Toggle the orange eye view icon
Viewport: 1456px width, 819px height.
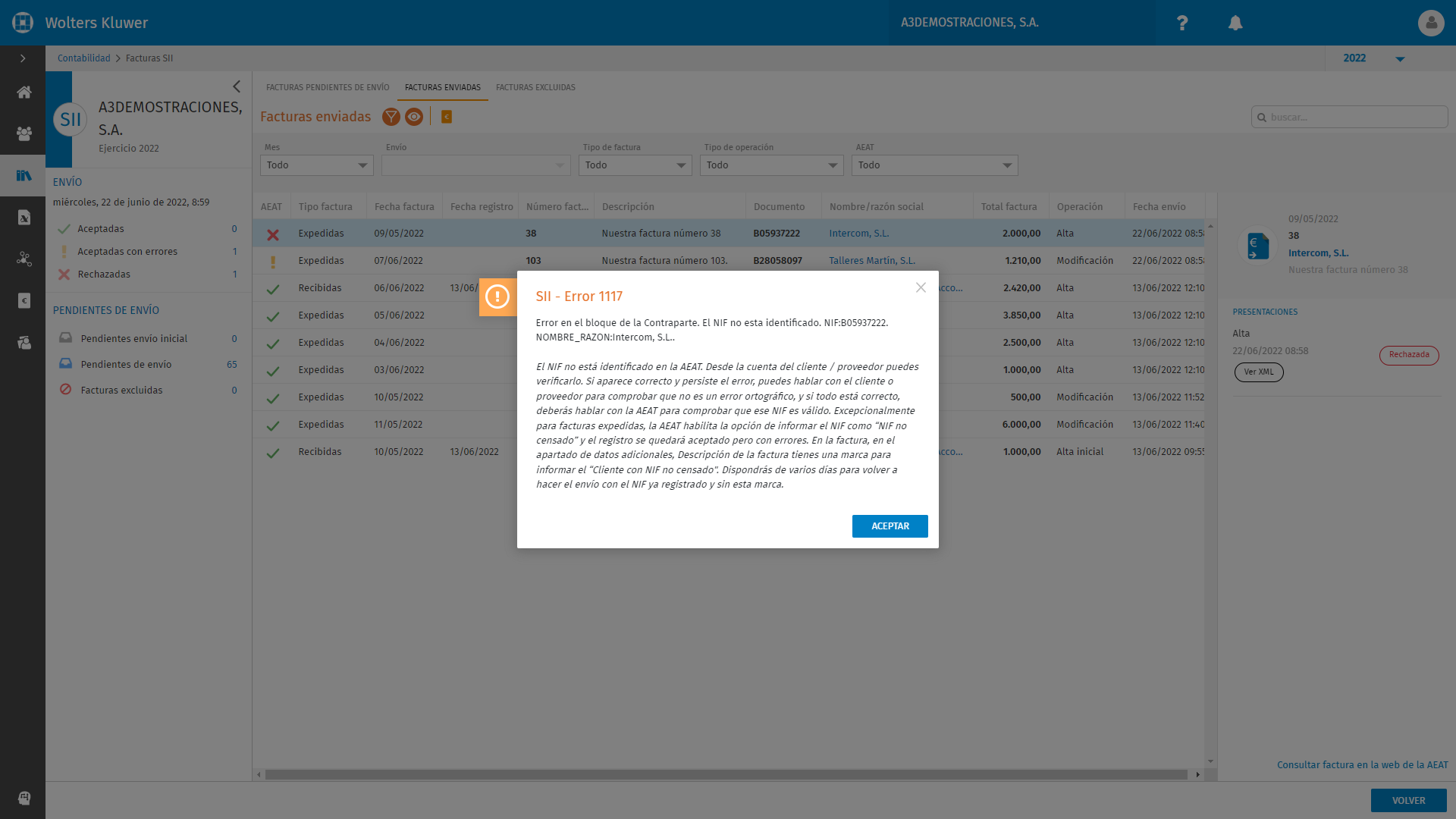[414, 117]
